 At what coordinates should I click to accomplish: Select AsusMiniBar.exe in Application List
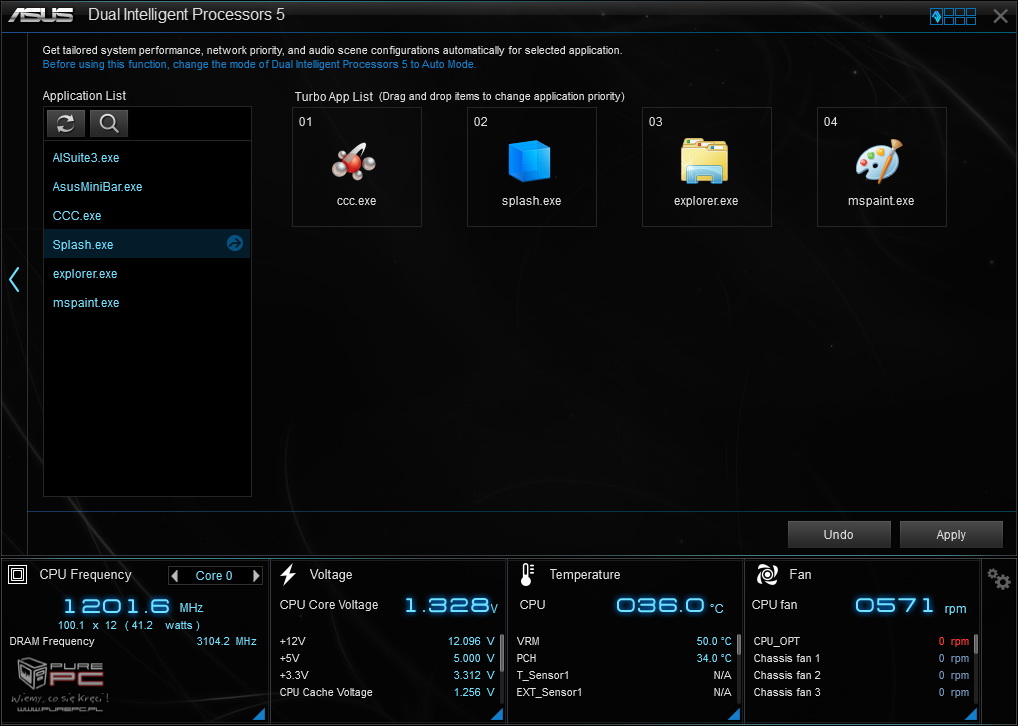pyautogui.click(x=147, y=186)
